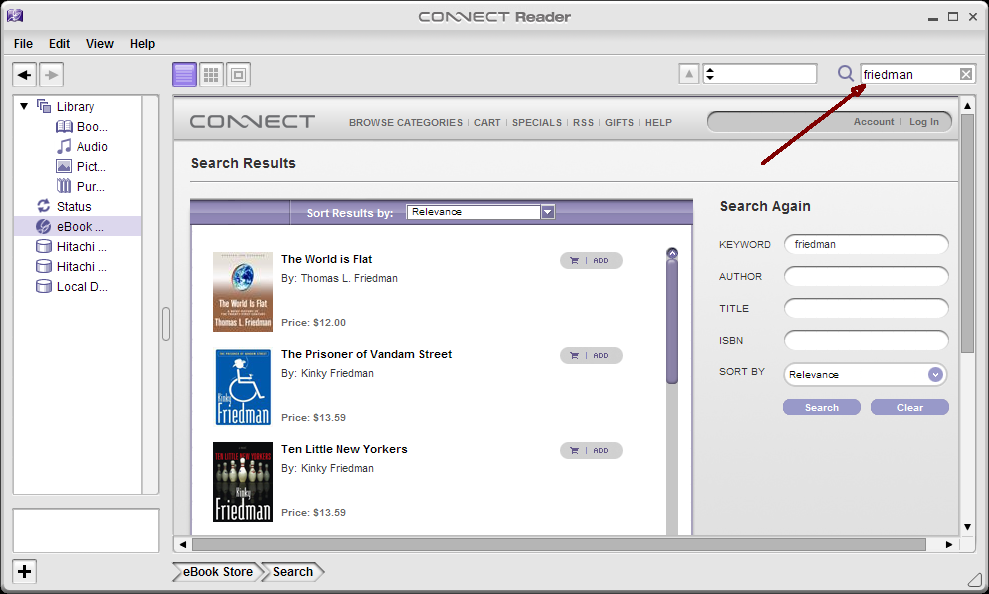Image resolution: width=989 pixels, height=594 pixels.
Task: Switch to single item view
Action: pos(238,74)
